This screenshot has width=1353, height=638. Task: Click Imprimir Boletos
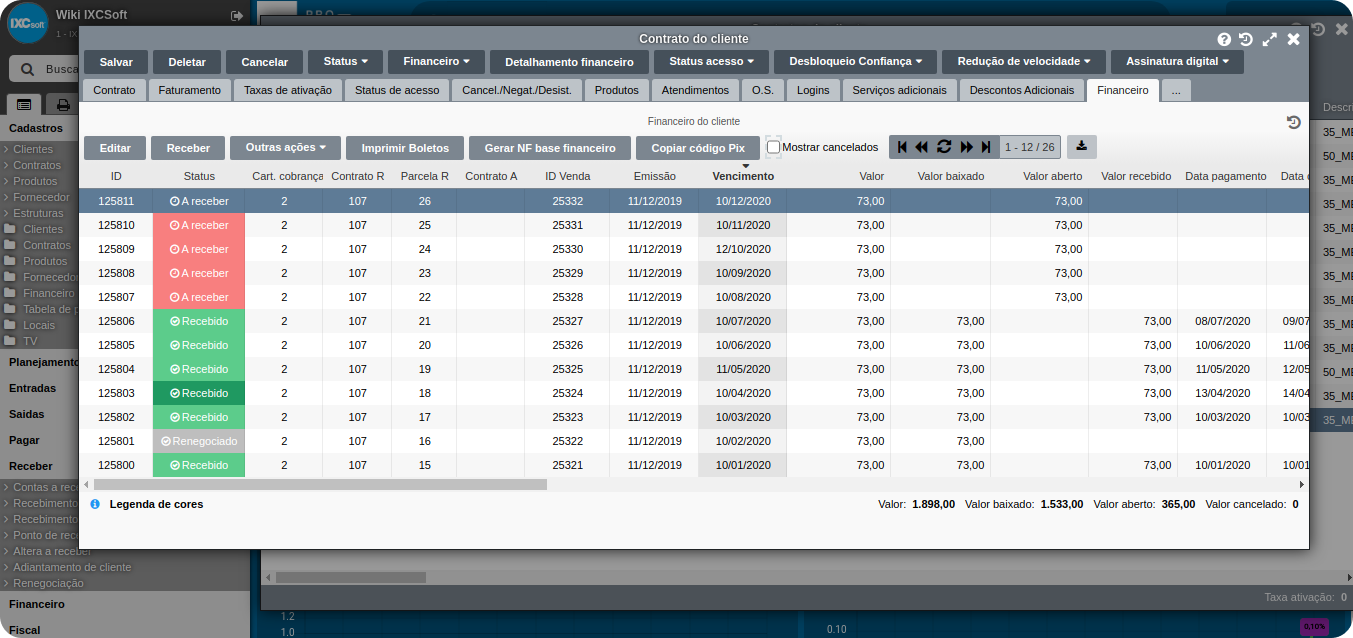(x=405, y=148)
